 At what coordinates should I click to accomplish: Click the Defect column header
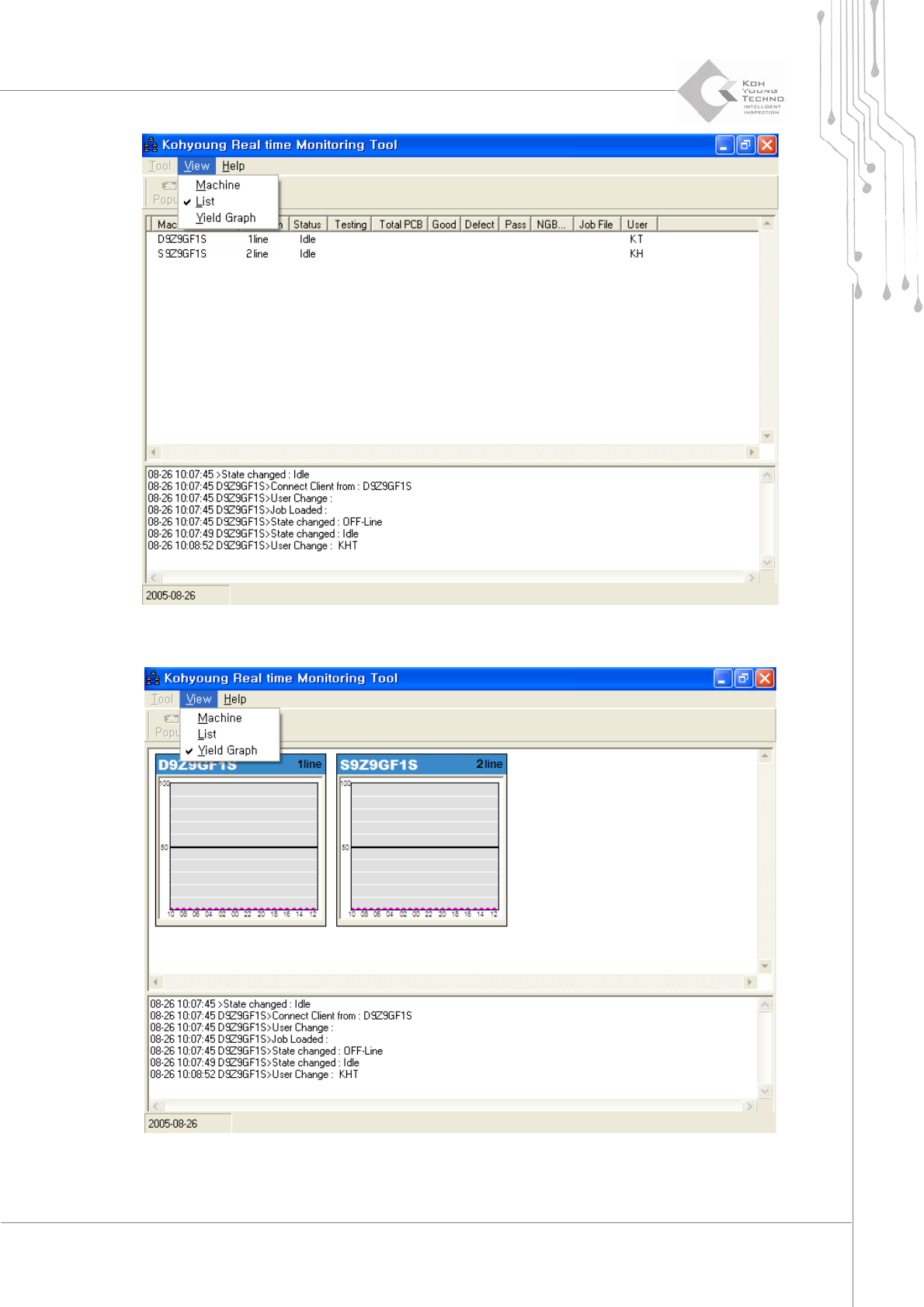pyautogui.click(x=479, y=224)
